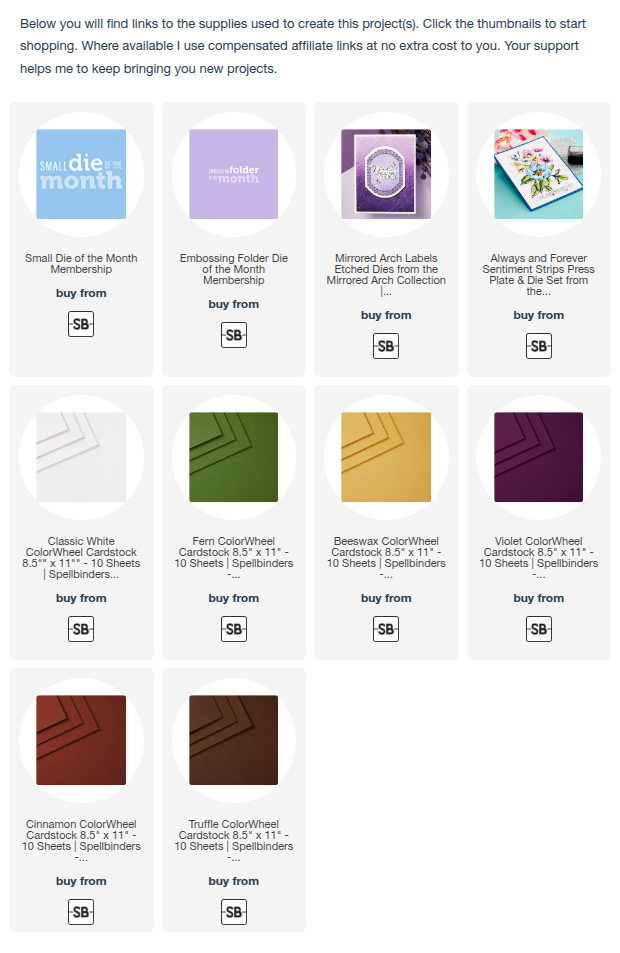
Task: Click SB icon below Truffle ColorWheel Cardstock
Action: tap(233, 912)
